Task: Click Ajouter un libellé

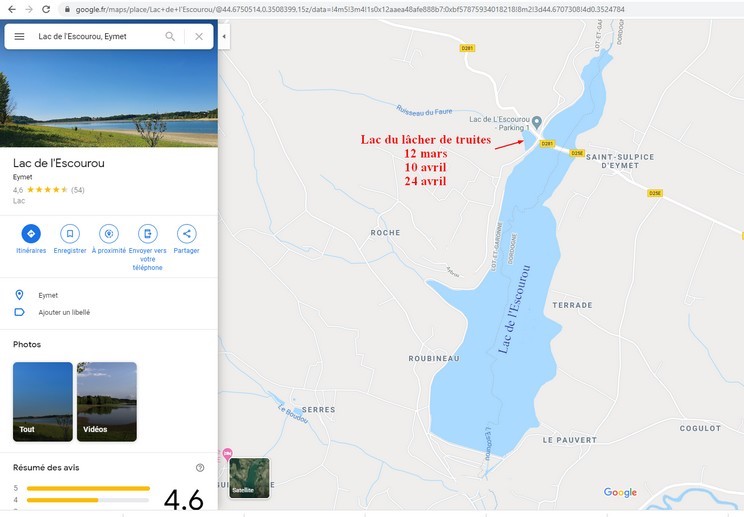Action: click(64, 312)
